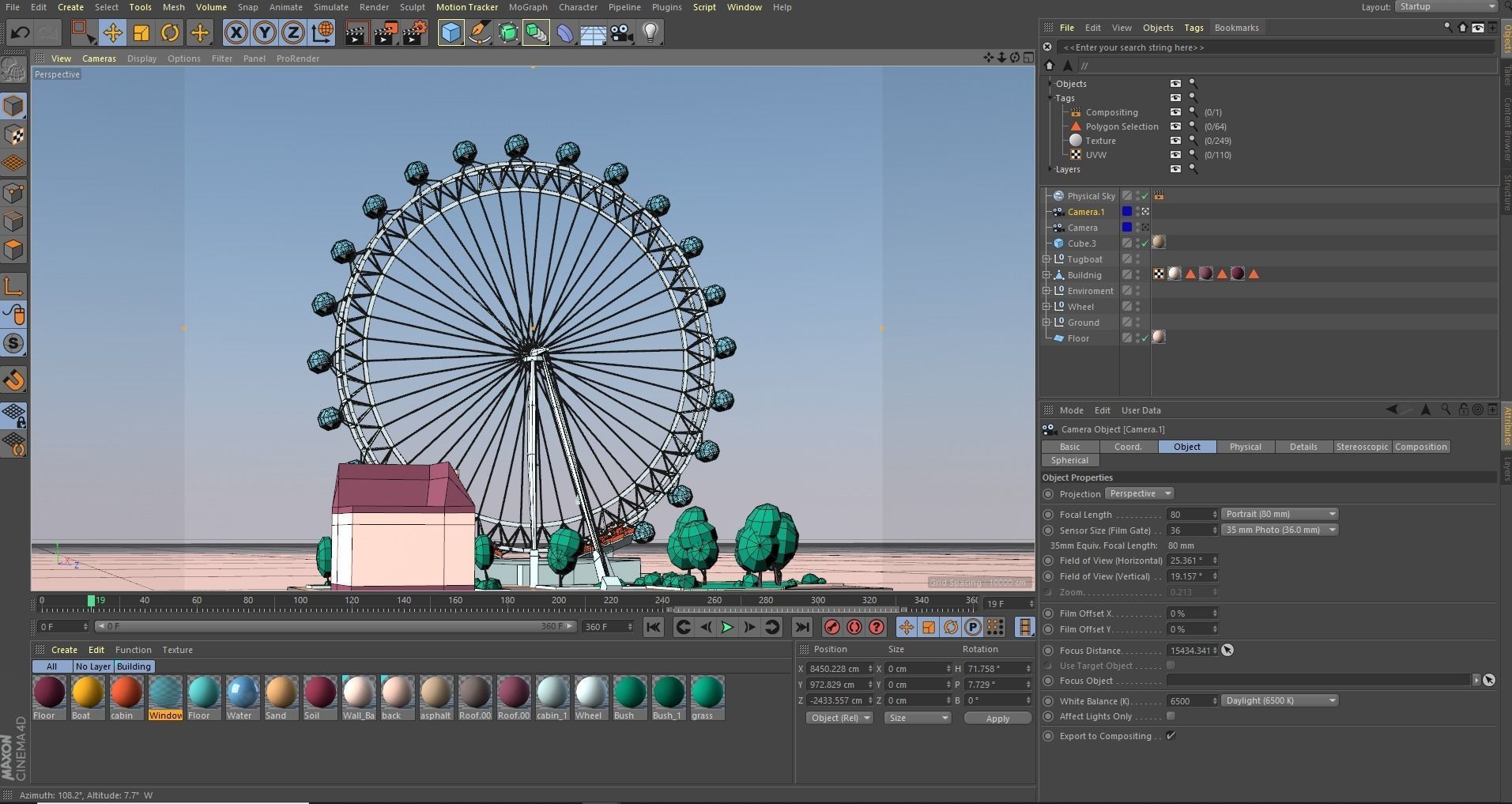Switch to the Coord. tab
1512x804 pixels.
point(1128,447)
